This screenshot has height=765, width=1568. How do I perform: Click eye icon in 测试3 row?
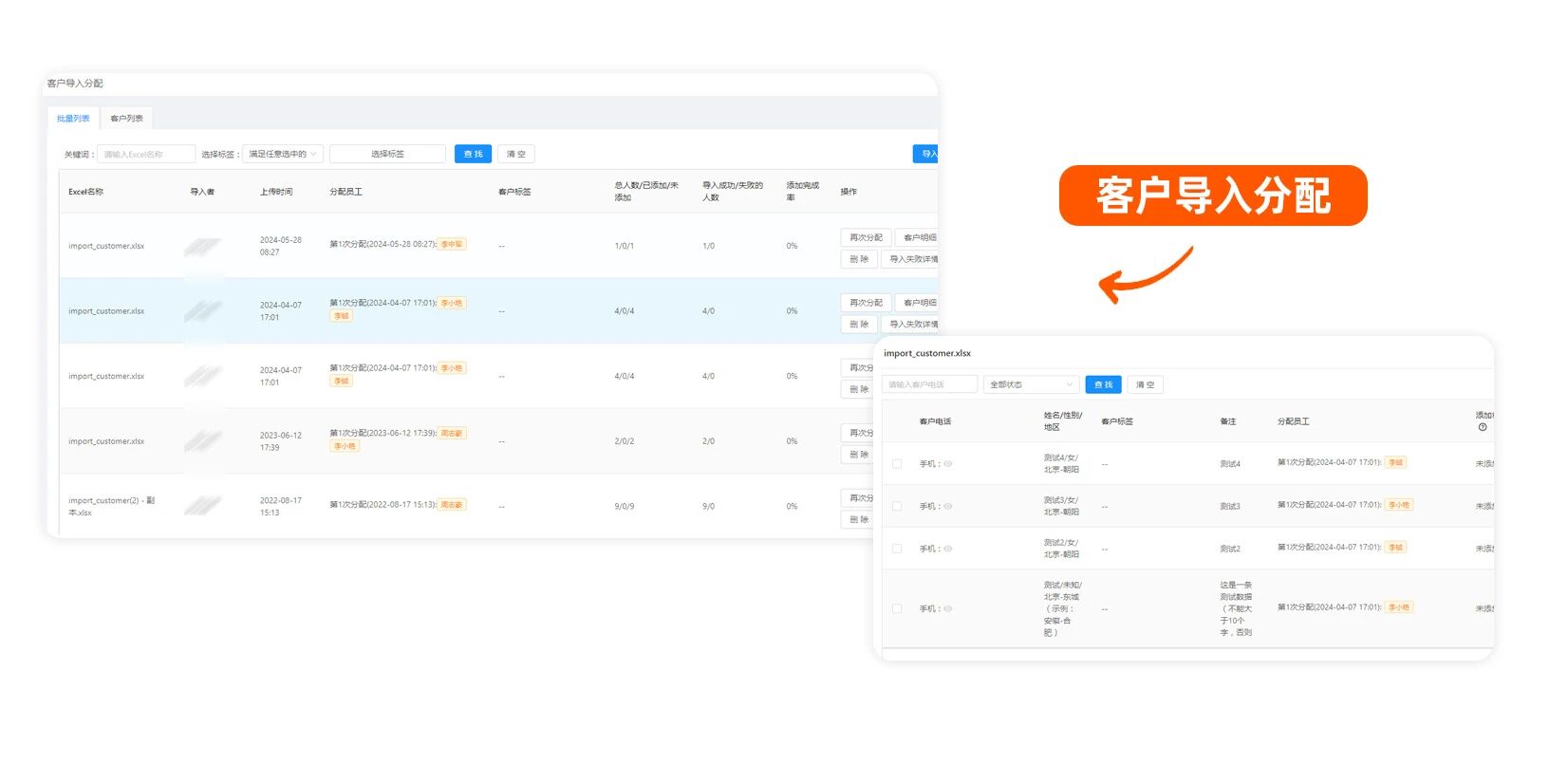[x=947, y=507]
